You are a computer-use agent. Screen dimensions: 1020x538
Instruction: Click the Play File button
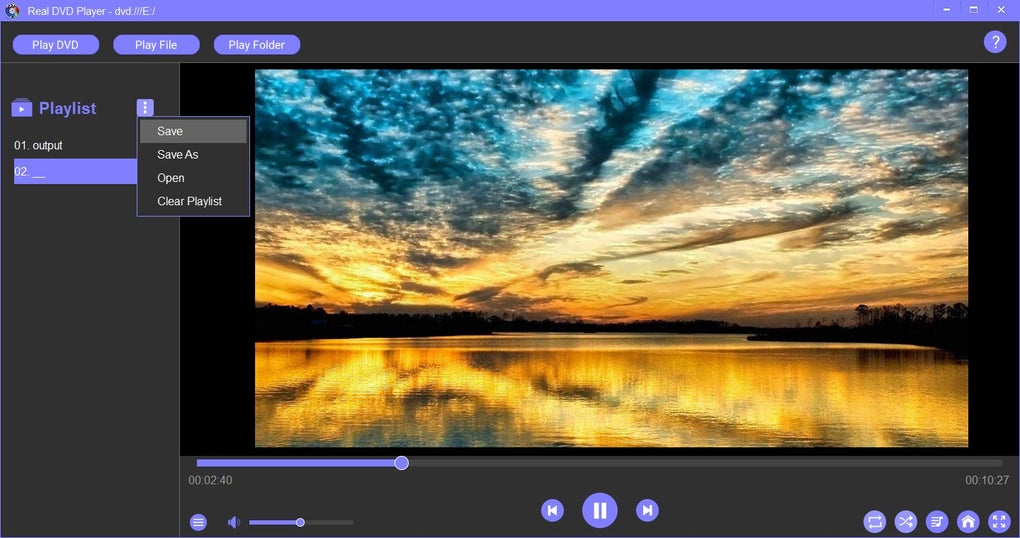[x=156, y=45]
